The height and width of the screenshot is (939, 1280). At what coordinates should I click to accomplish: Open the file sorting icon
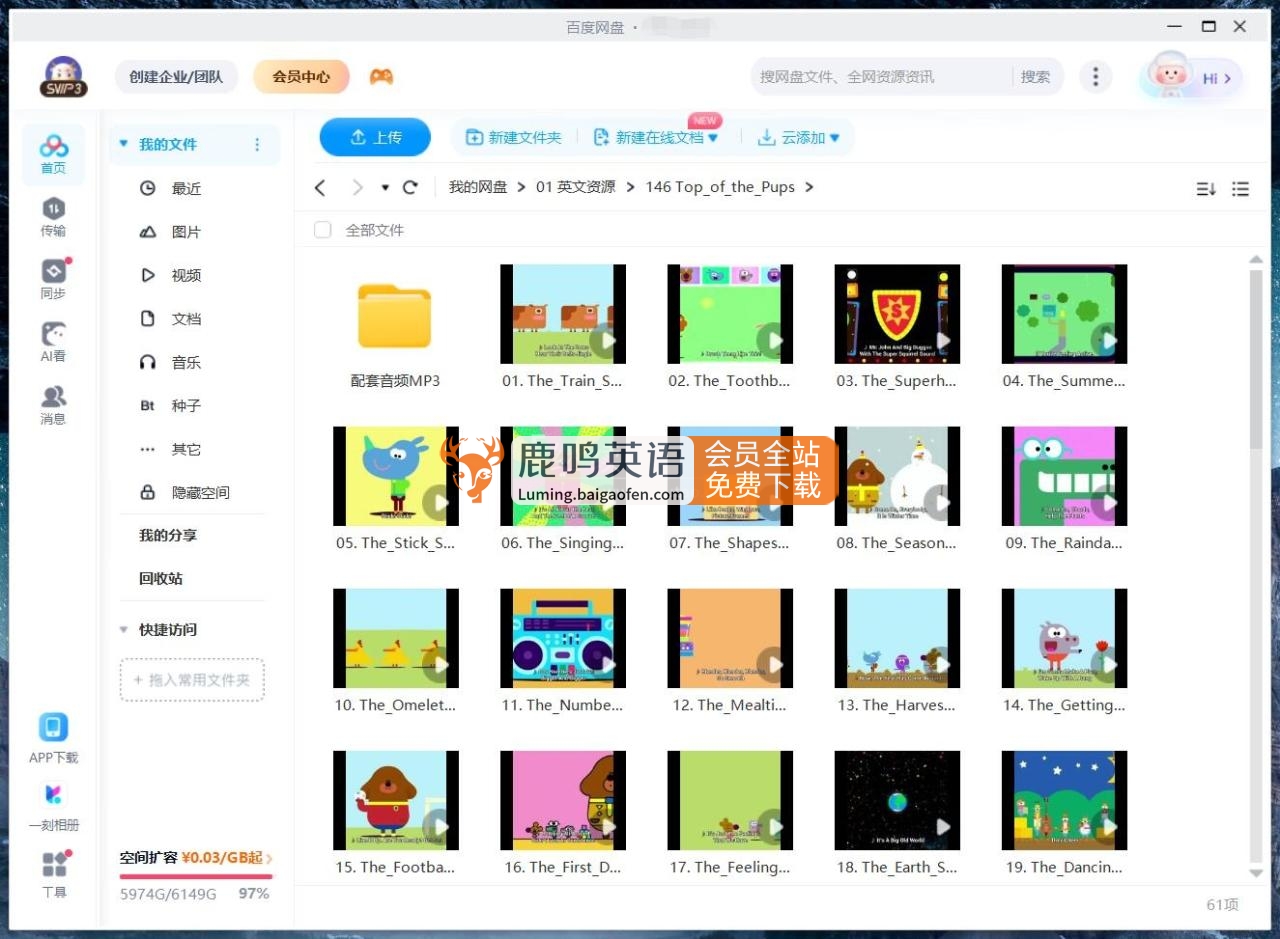tap(1205, 187)
